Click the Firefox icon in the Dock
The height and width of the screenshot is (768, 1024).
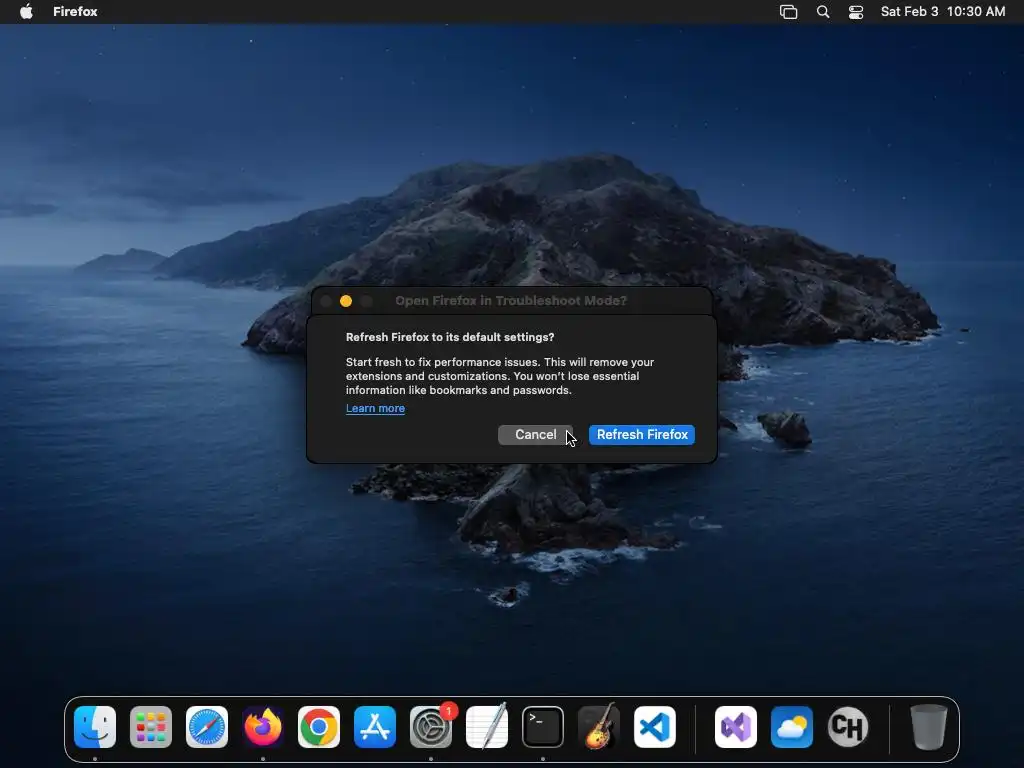pyautogui.click(x=263, y=727)
